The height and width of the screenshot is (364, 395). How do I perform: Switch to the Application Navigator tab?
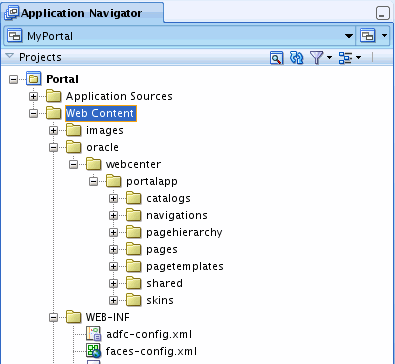click(x=82, y=13)
